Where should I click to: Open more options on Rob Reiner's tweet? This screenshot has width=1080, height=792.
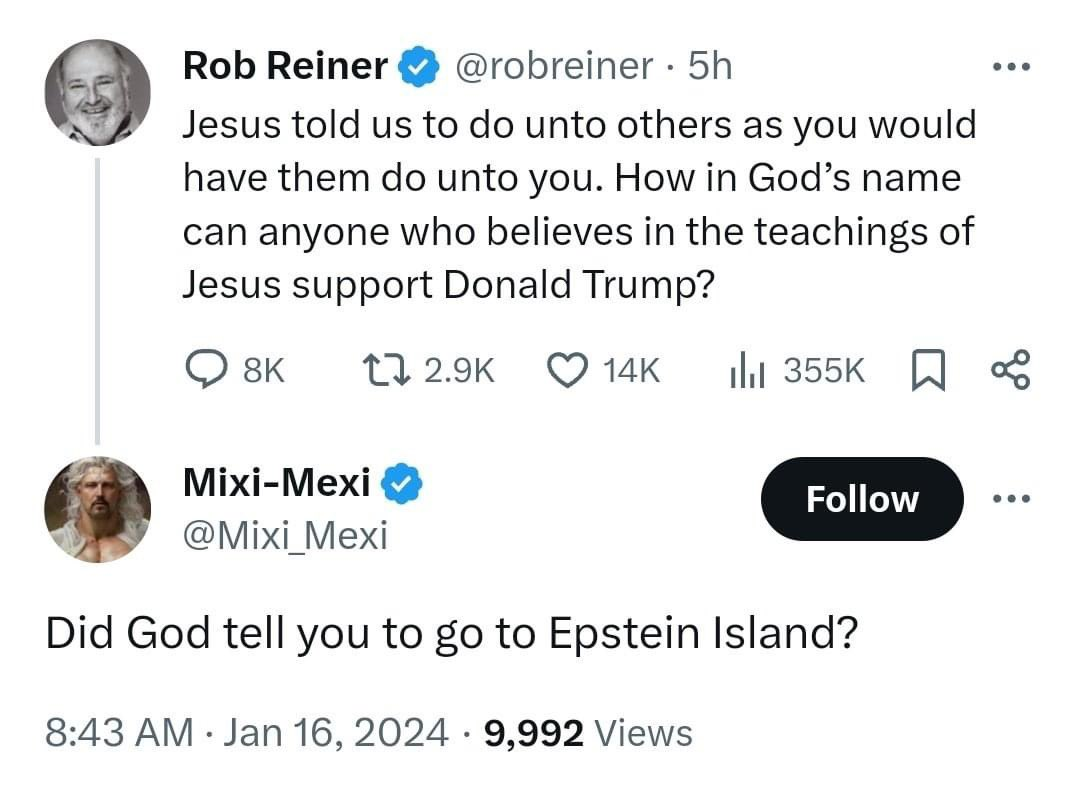point(1009,68)
